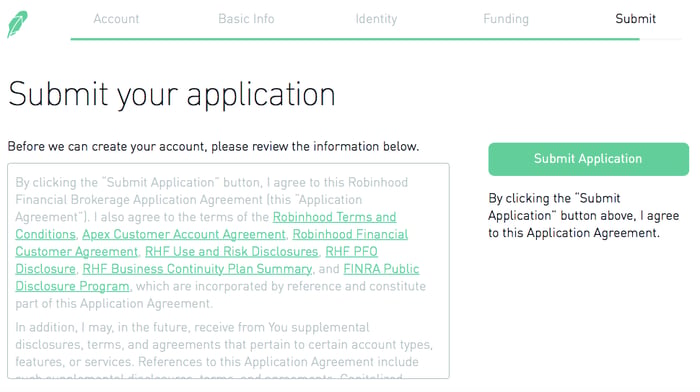This screenshot has height=392, width=700.
Task: Select the Submit step tab
Action: coord(635,19)
